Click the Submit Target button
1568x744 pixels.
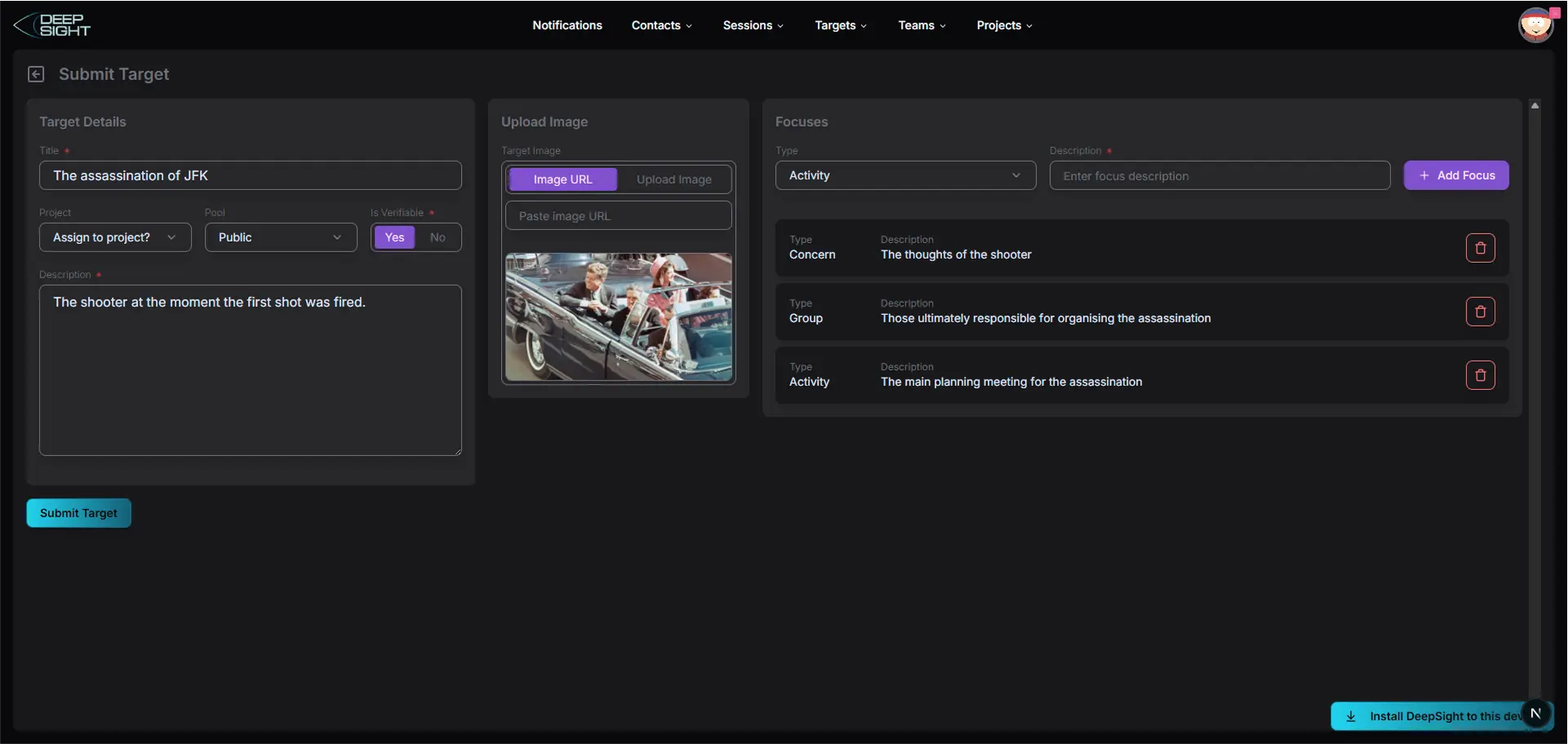[78, 513]
